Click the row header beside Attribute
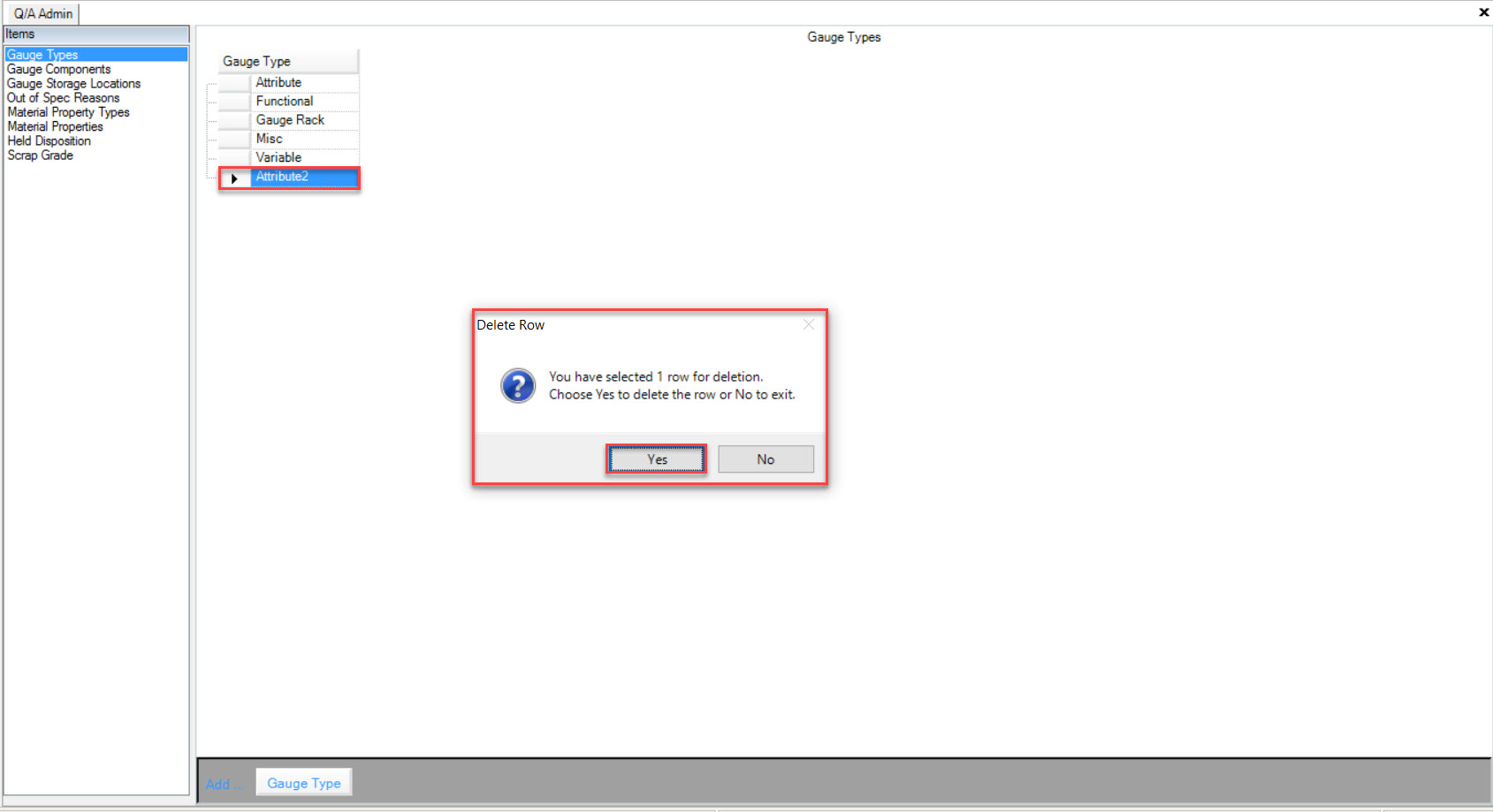 coord(234,82)
